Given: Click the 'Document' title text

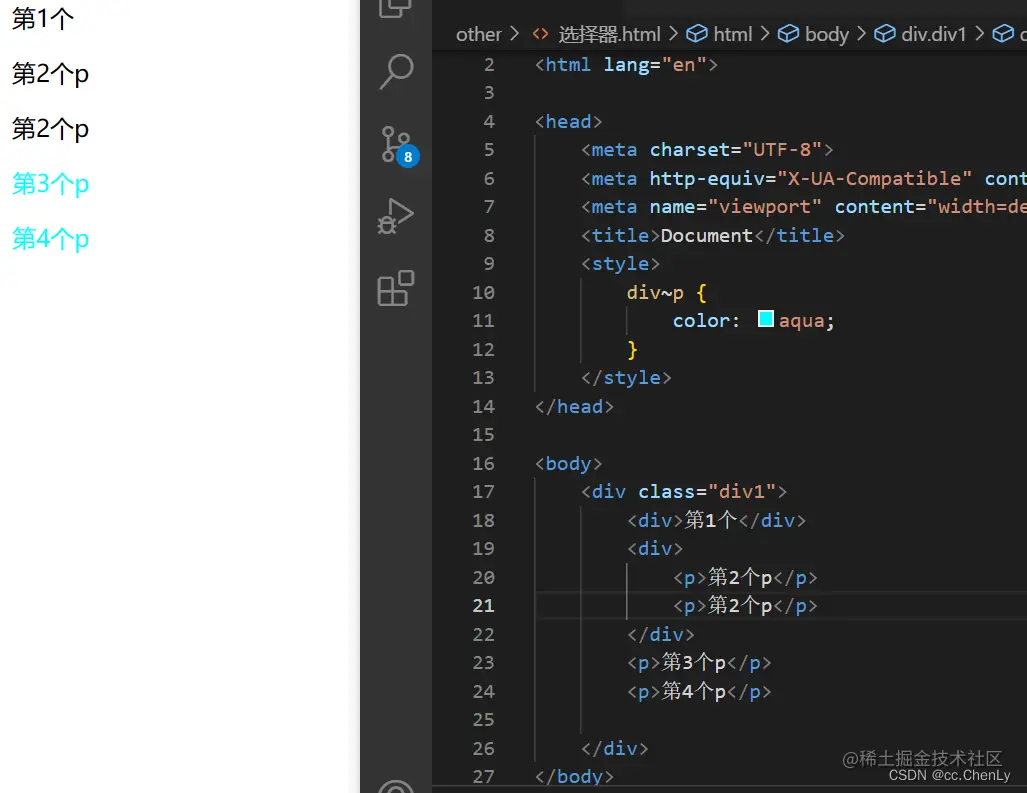Looking at the screenshot, I should point(707,236).
